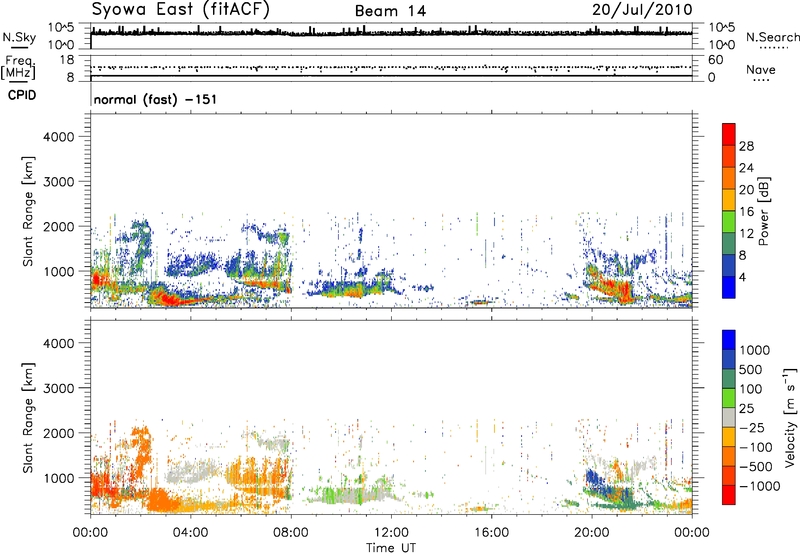The image size is (800, 554).
Task: Click the "Beam 14" heading
Action: [x=390, y=11]
